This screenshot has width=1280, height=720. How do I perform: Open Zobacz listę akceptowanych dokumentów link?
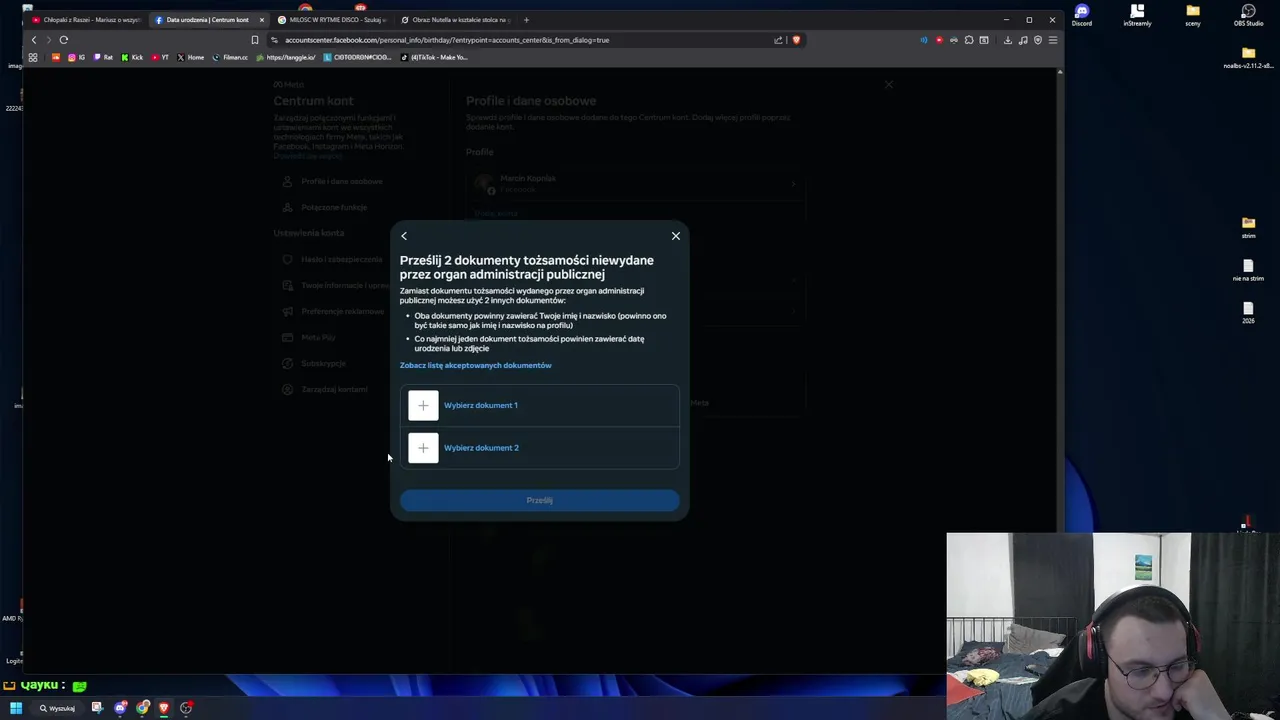476,365
